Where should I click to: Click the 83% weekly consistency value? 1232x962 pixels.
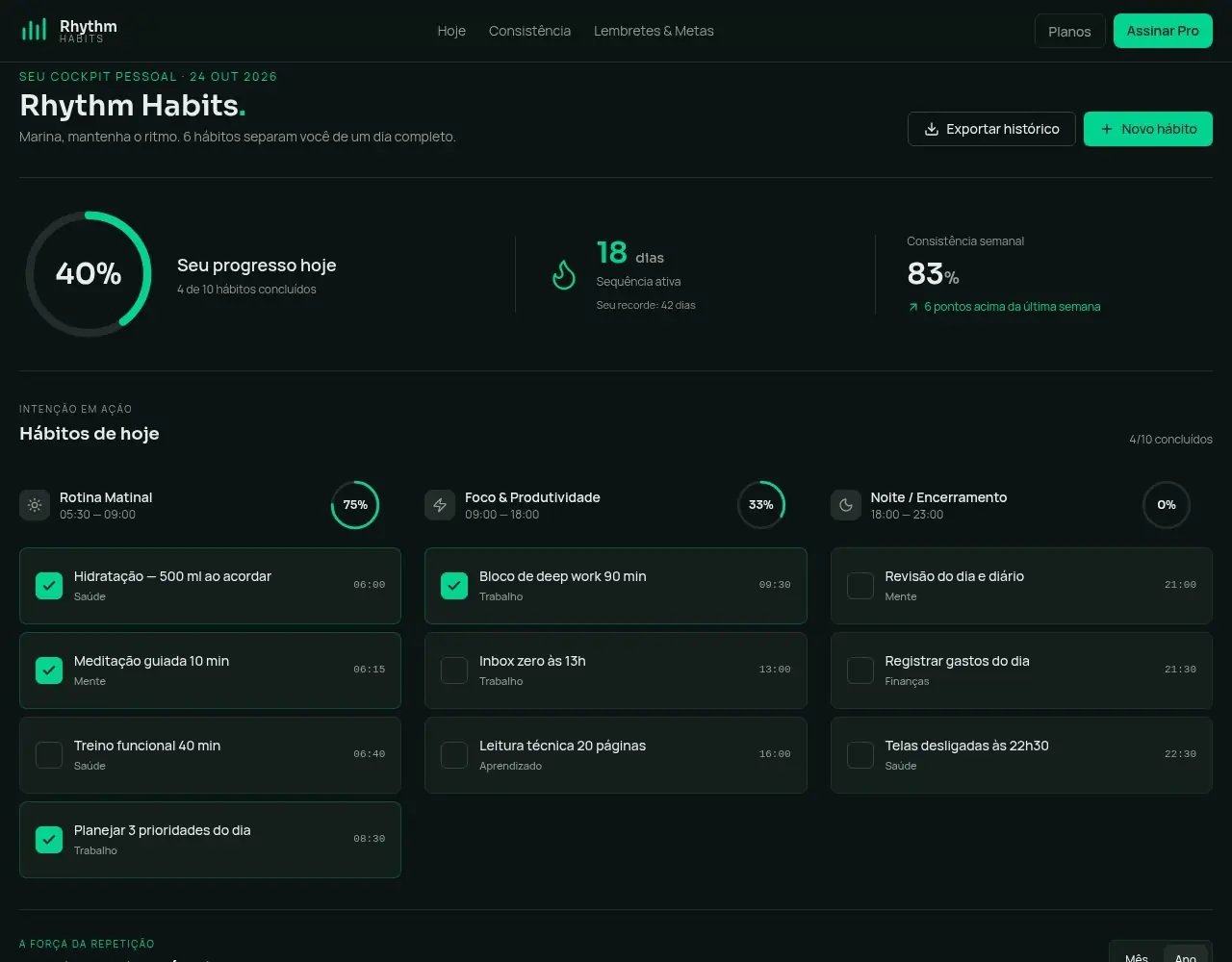tap(933, 274)
